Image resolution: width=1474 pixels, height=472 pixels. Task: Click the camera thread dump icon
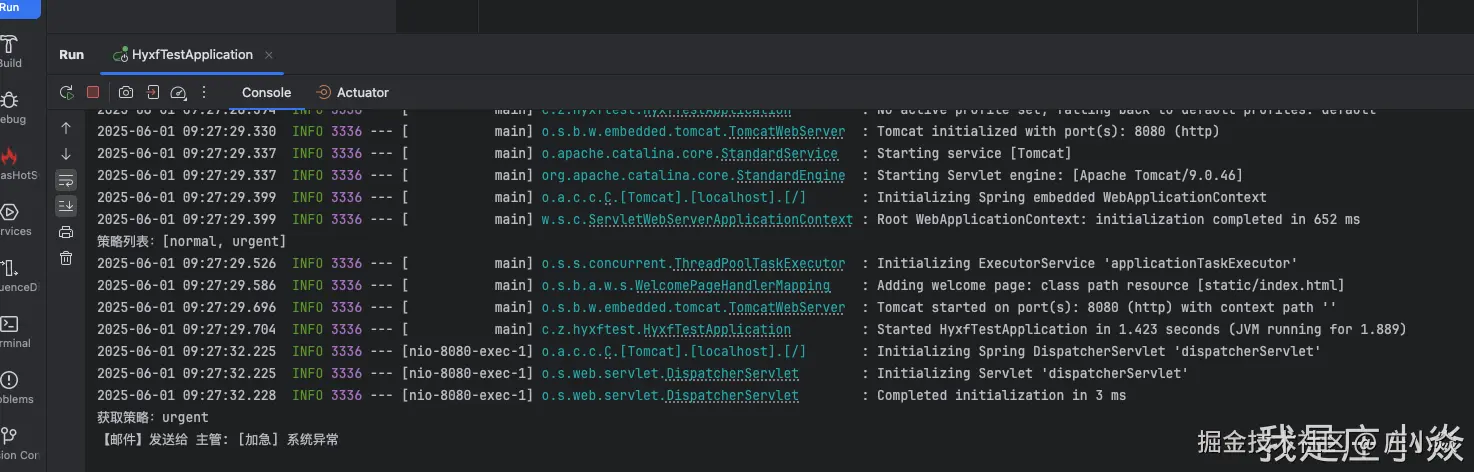tap(126, 92)
